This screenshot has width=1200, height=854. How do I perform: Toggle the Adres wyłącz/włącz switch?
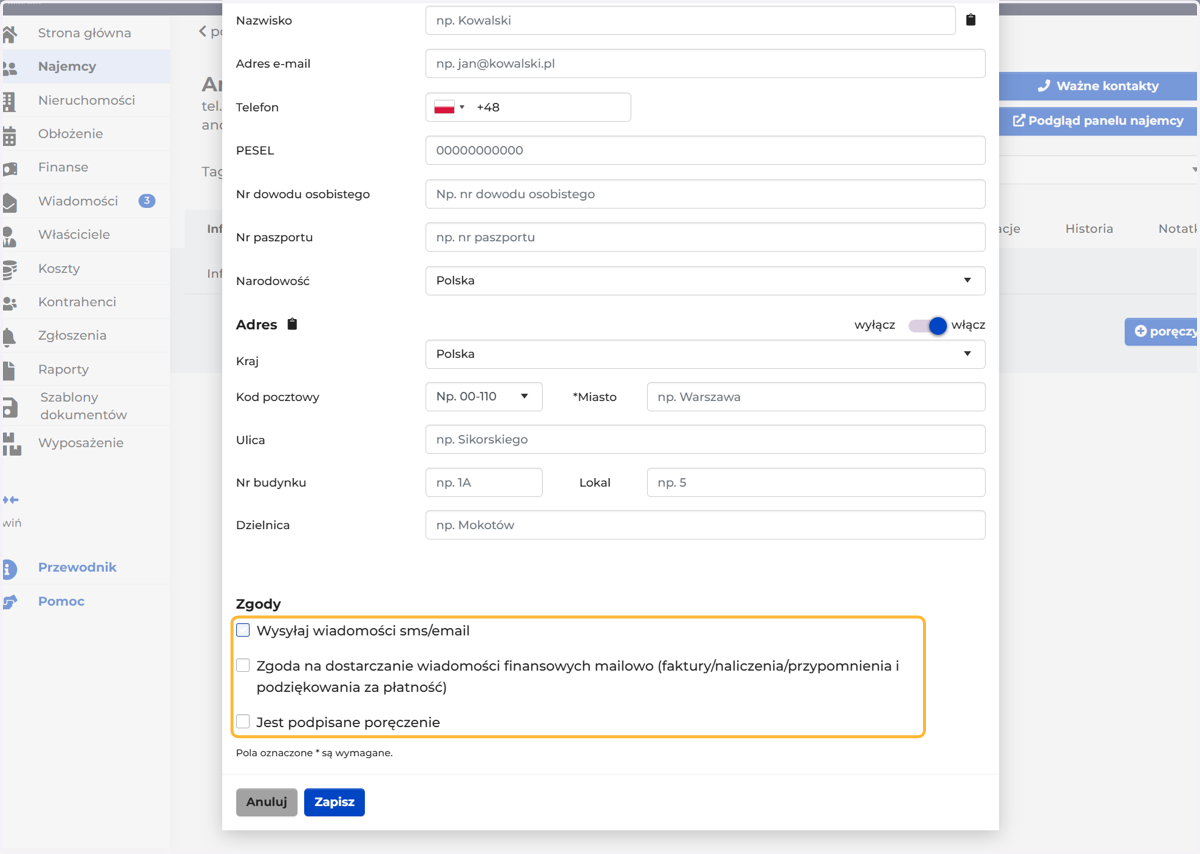click(x=927, y=325)
